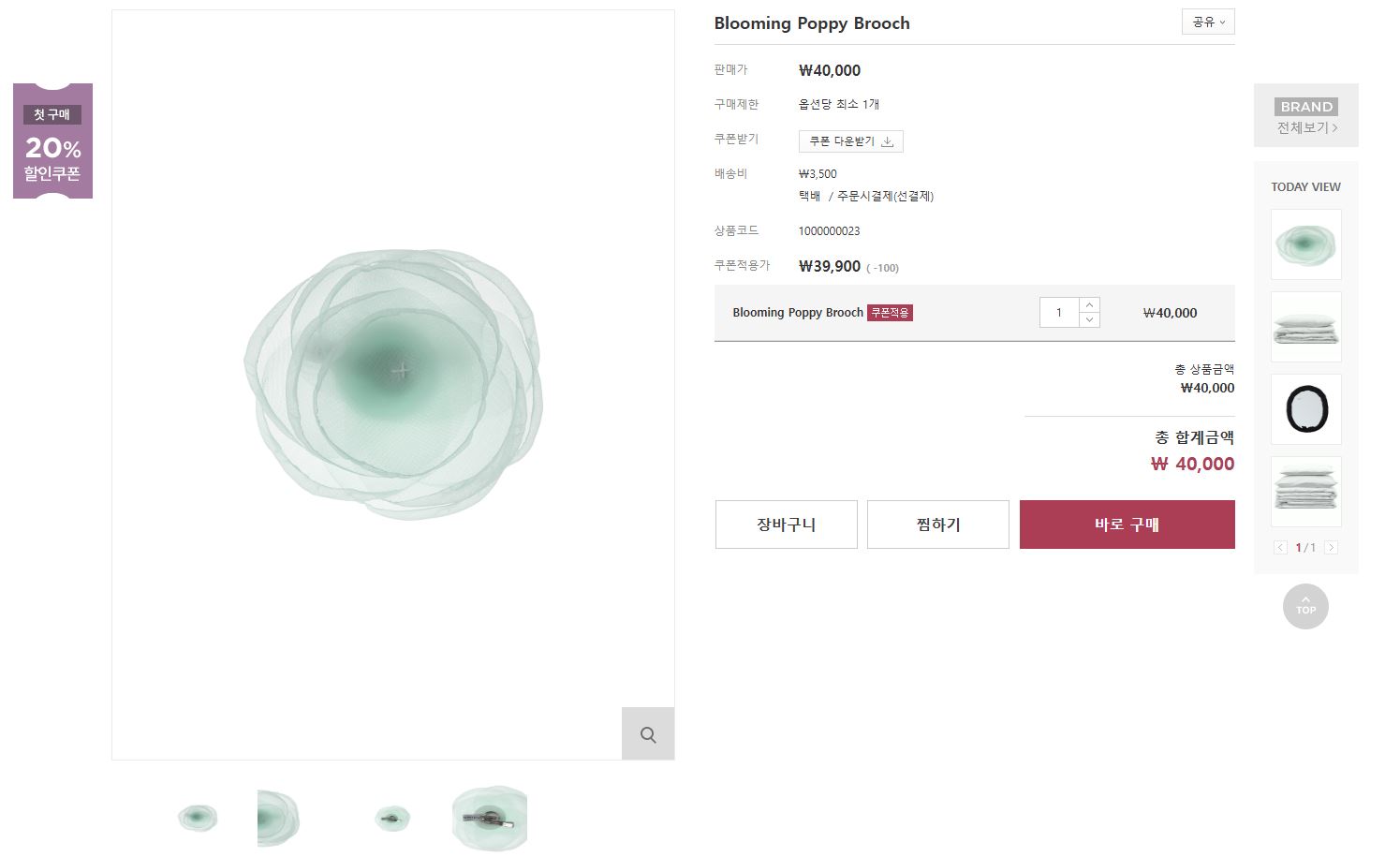Click the 찜하기 wishlist button
This screenshot has width=1400, height=857.
coord(937,525)
